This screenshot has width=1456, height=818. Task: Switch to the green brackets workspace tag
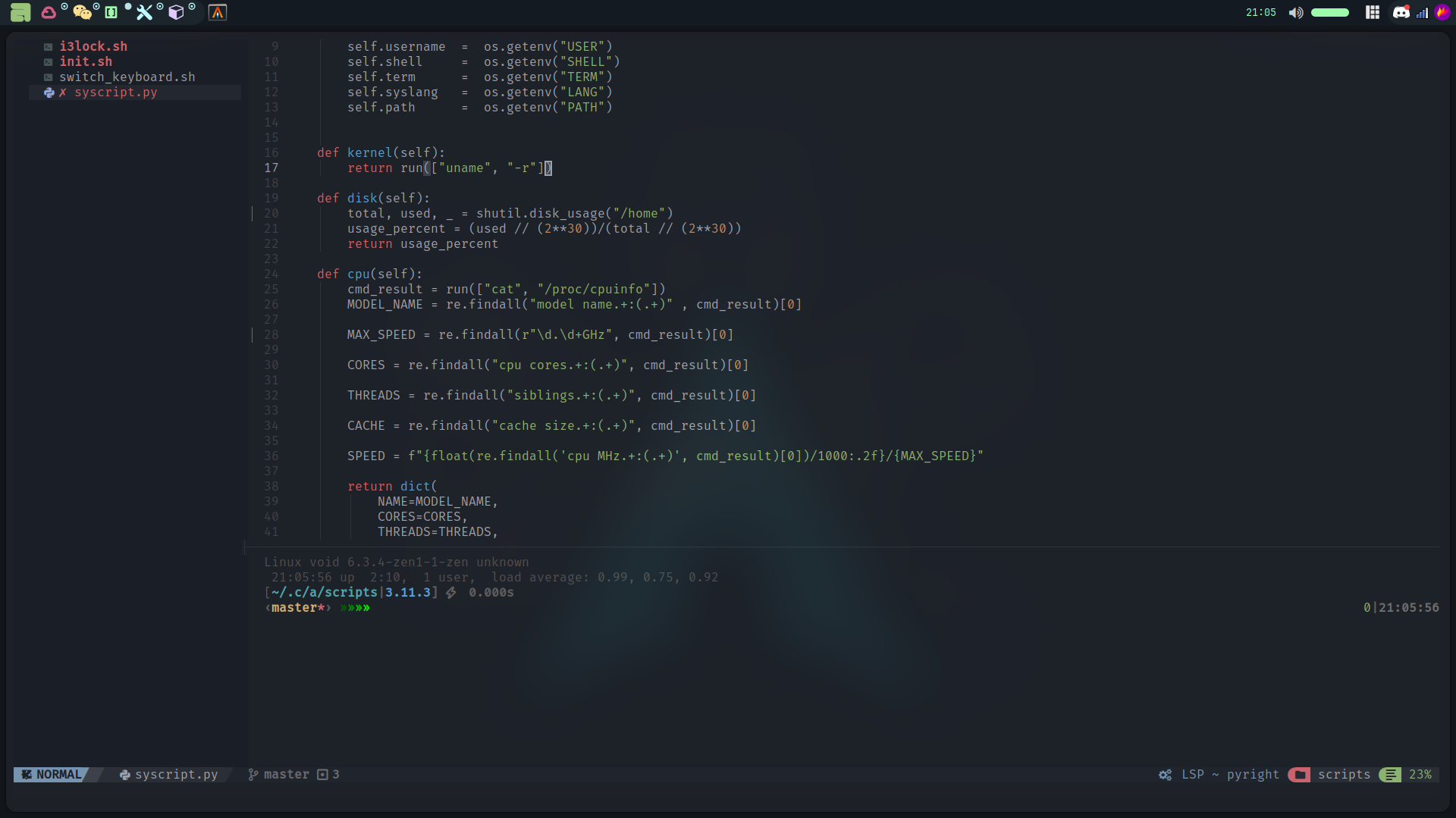click(111, 12)
